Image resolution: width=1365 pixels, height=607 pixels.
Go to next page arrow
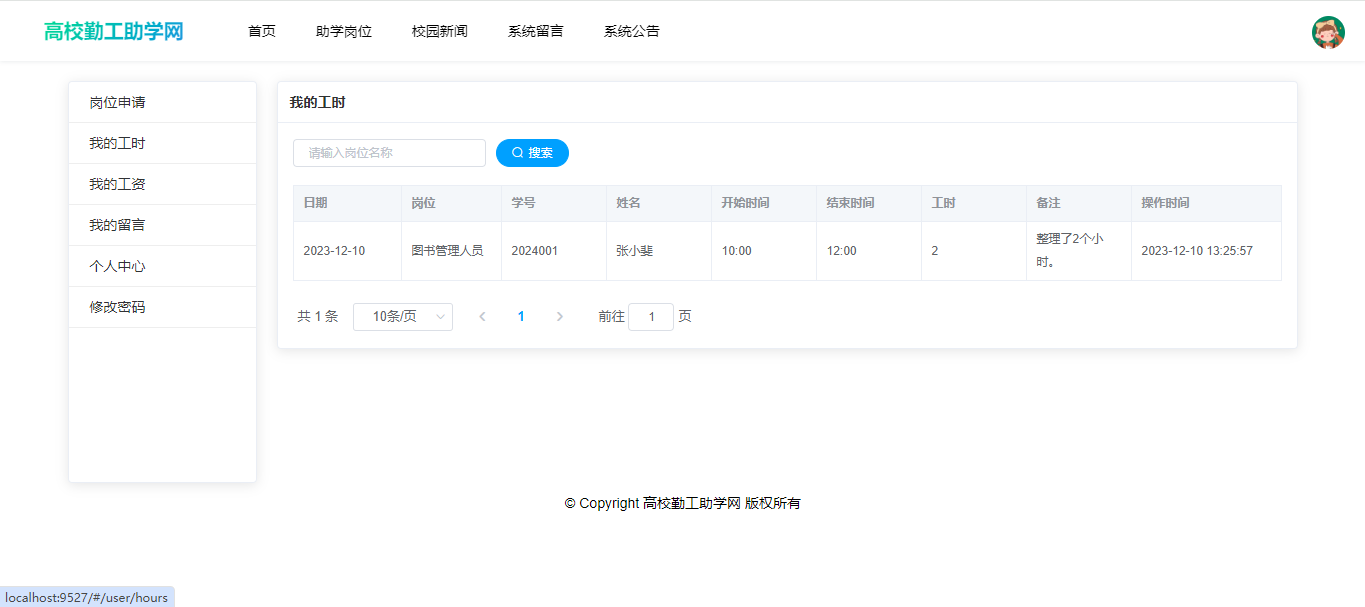pos(559,317)
